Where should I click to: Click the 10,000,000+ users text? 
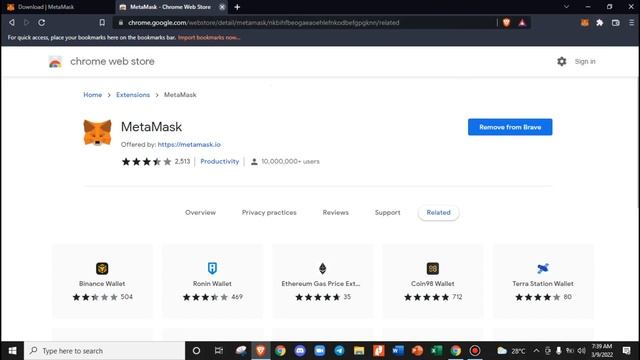(290, 162)
